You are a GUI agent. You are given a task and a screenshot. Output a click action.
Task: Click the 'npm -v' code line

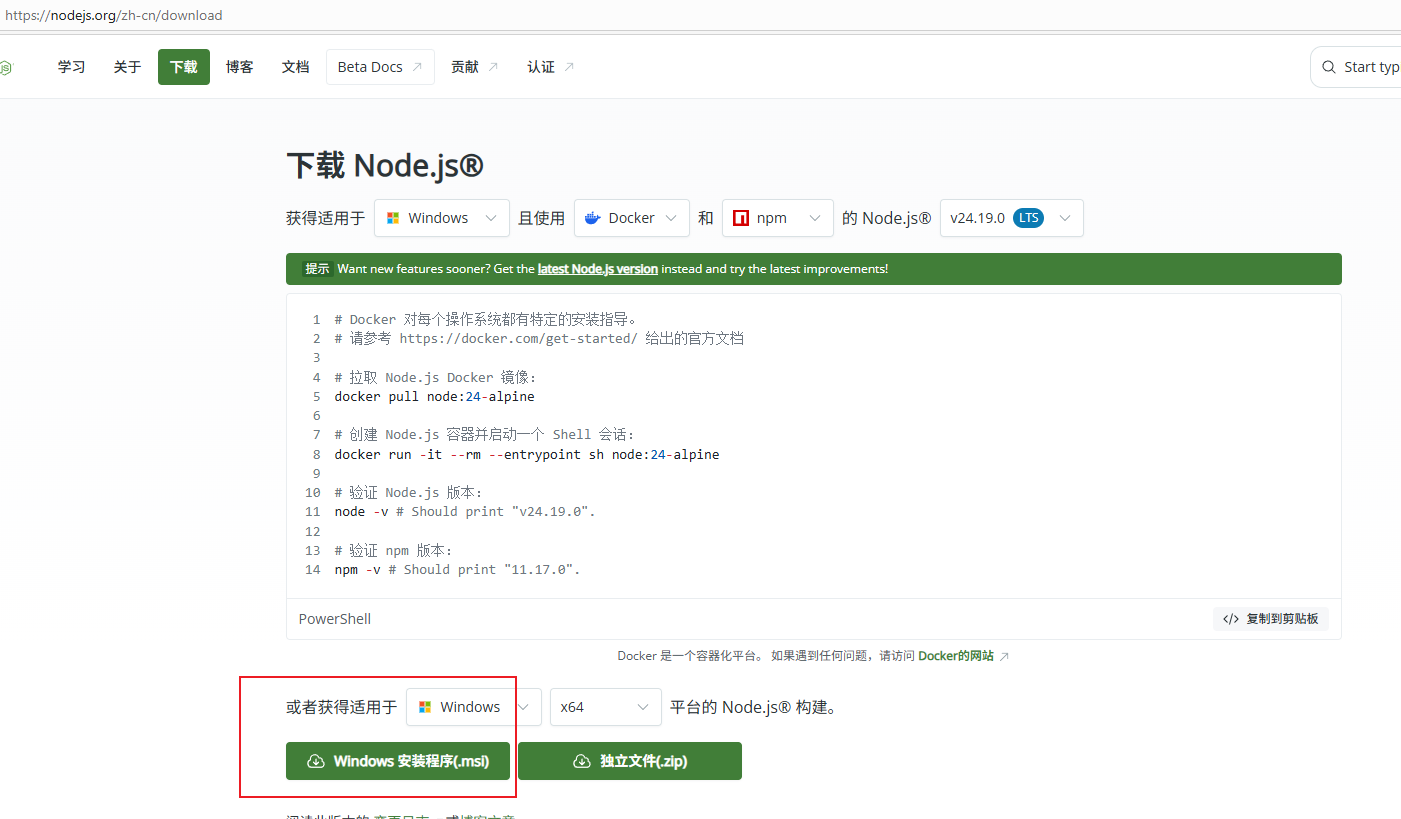[x=458, y=569]
